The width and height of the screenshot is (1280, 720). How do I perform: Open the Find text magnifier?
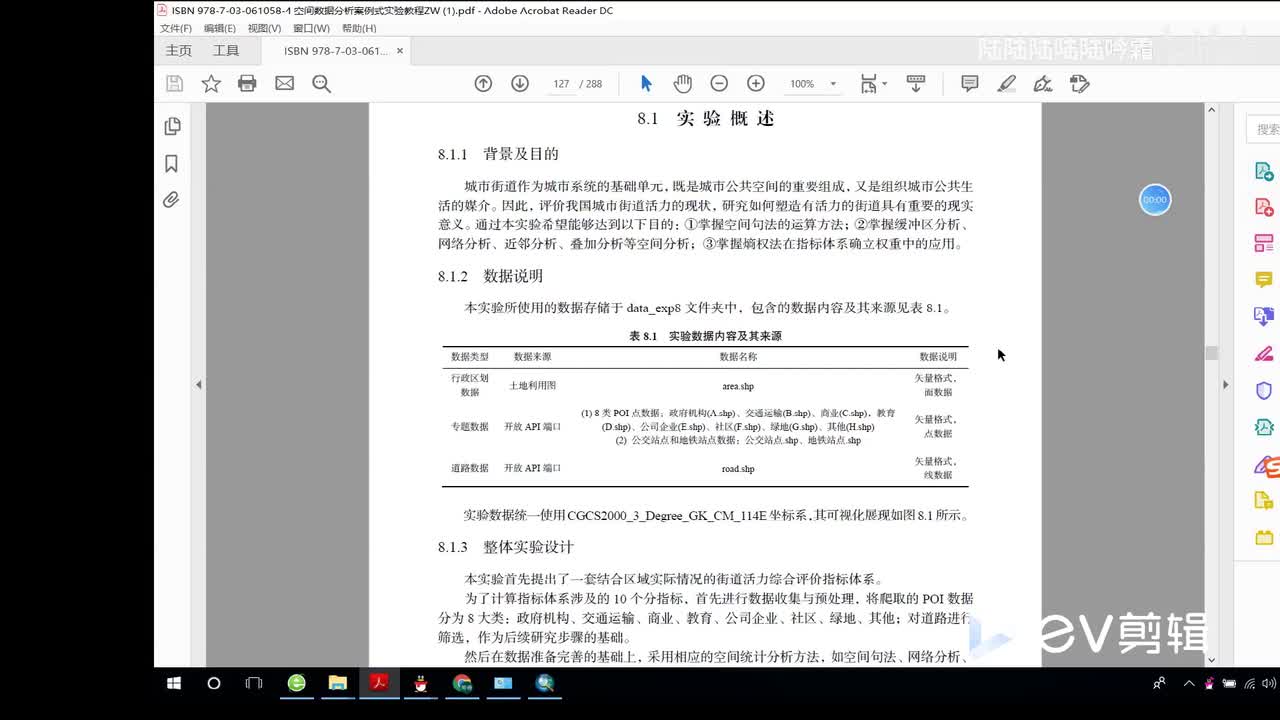321,84
